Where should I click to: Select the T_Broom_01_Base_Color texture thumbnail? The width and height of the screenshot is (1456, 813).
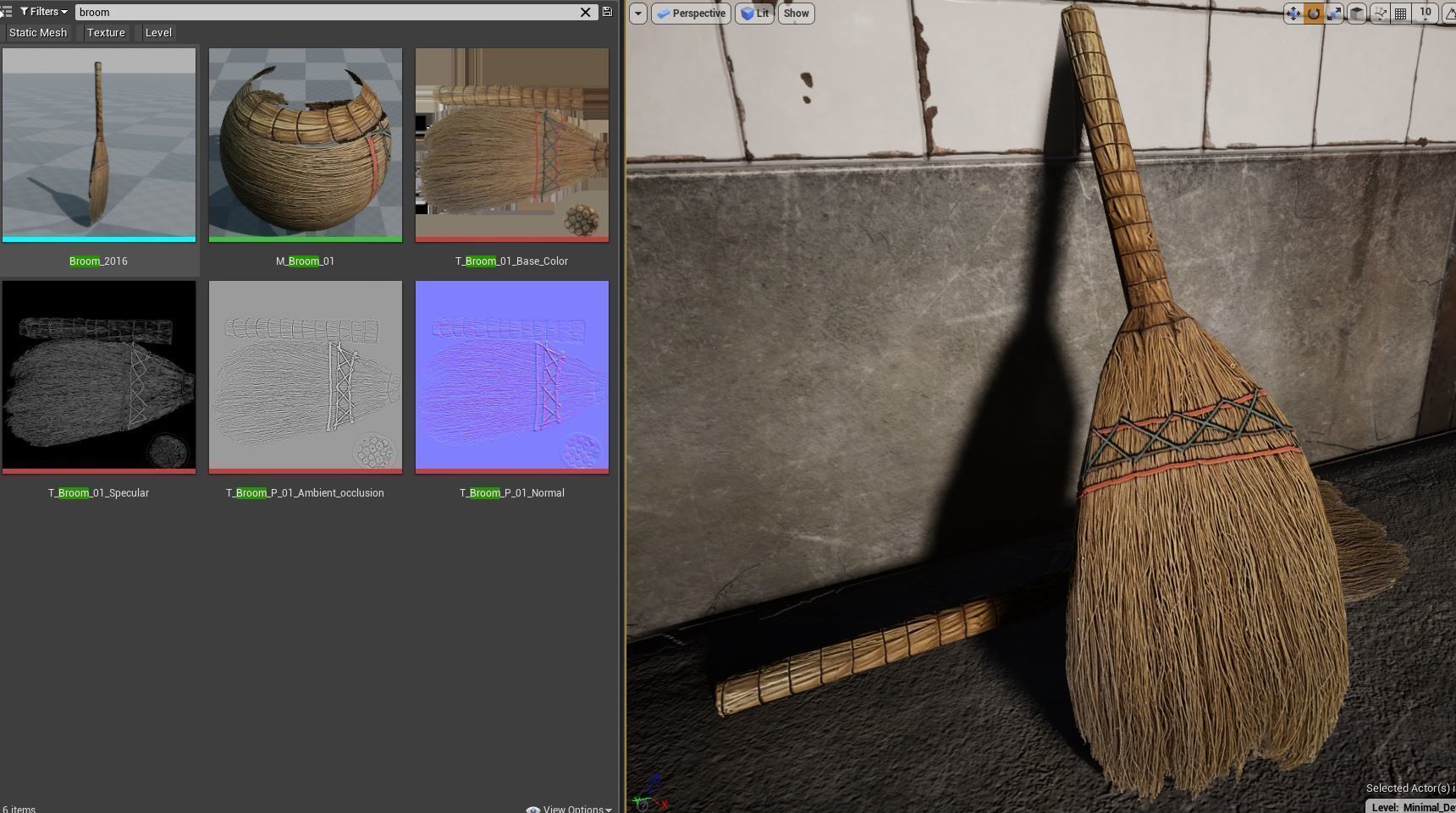(x=512, y=145)
